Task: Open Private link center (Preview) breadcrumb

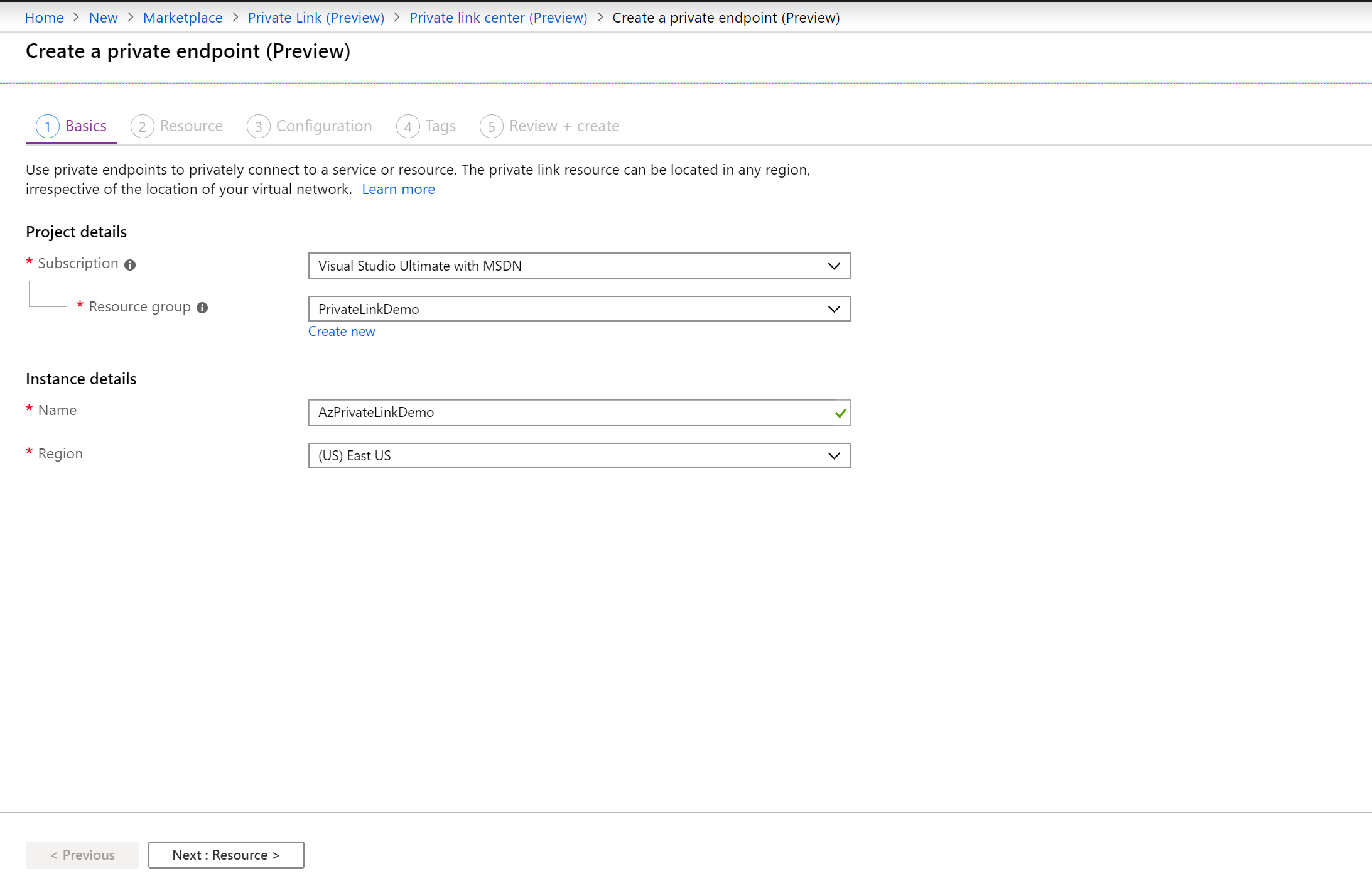Action: click(x=499, y=18)
